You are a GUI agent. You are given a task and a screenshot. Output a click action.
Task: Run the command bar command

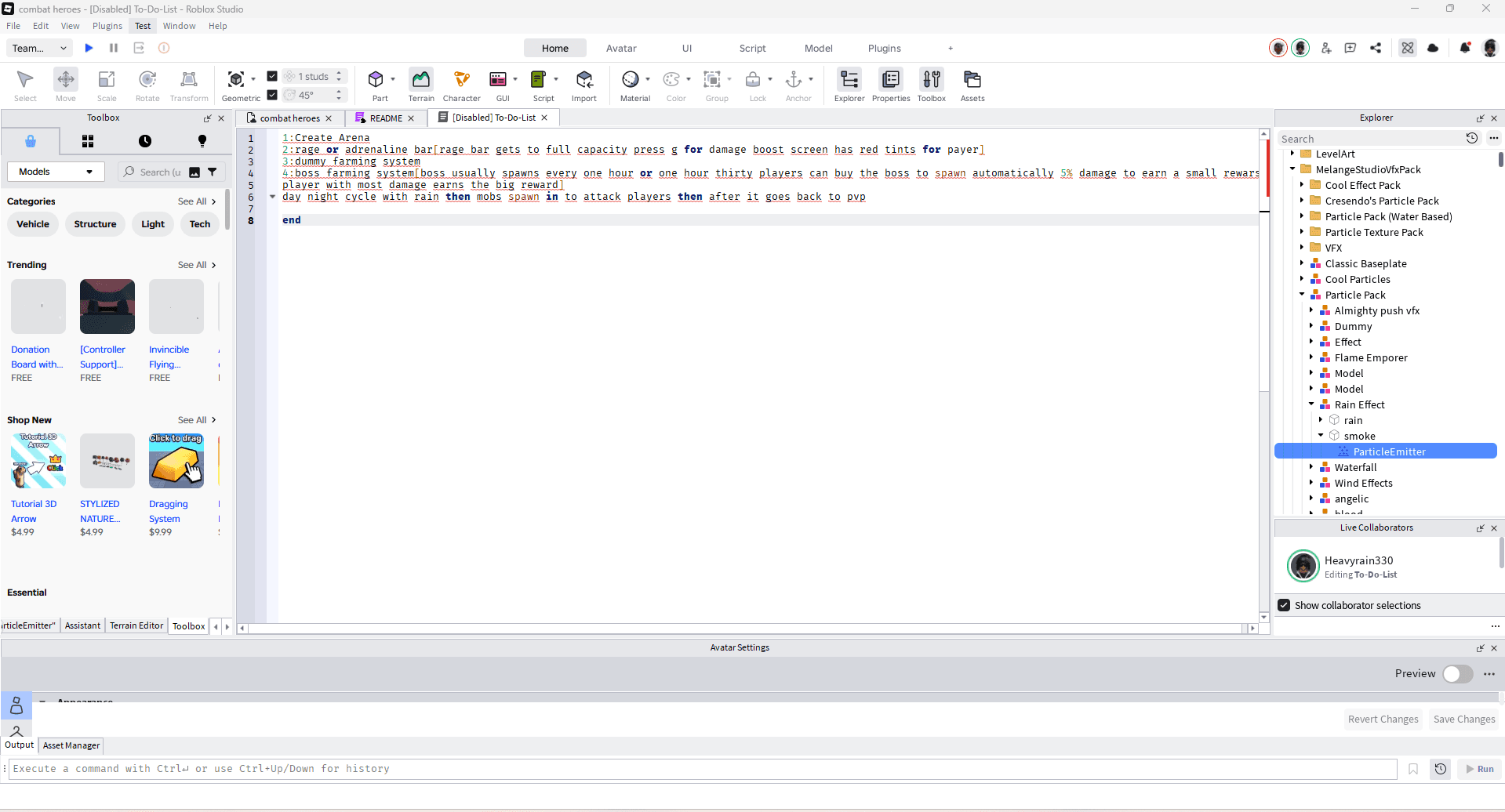click(1480, 769)
